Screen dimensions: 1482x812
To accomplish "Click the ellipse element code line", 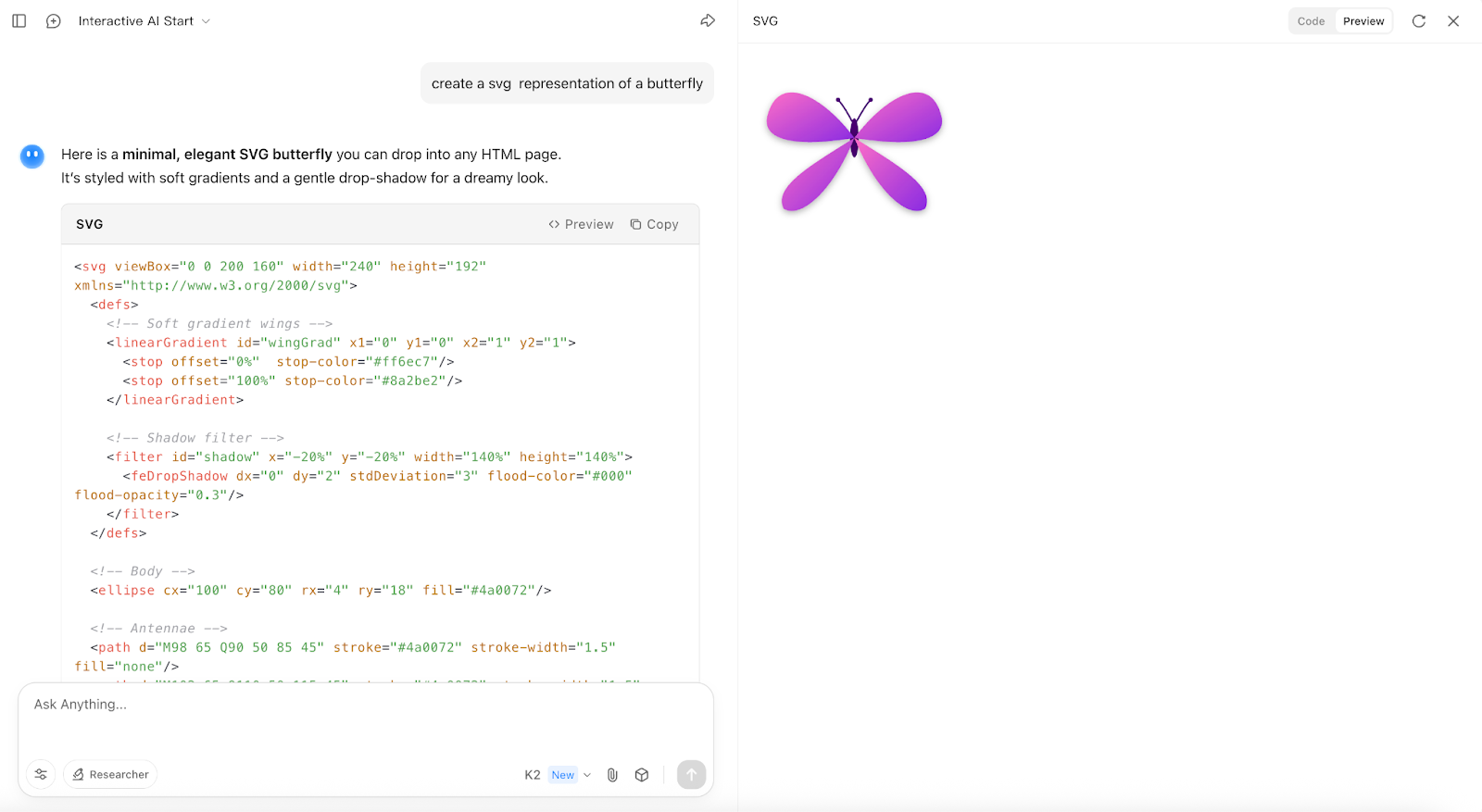I will 320,591.
